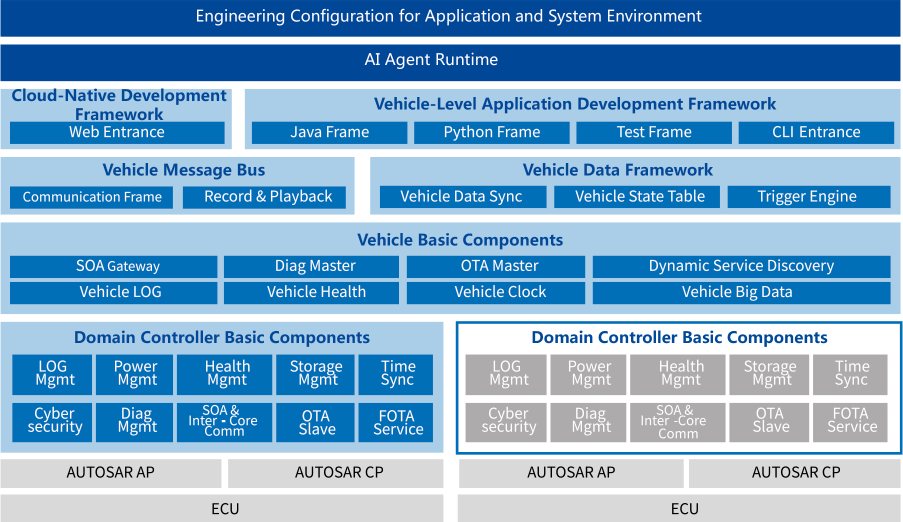
Task: Click the Cloud-Native Development Framework heading
Action: pos(119,104)
